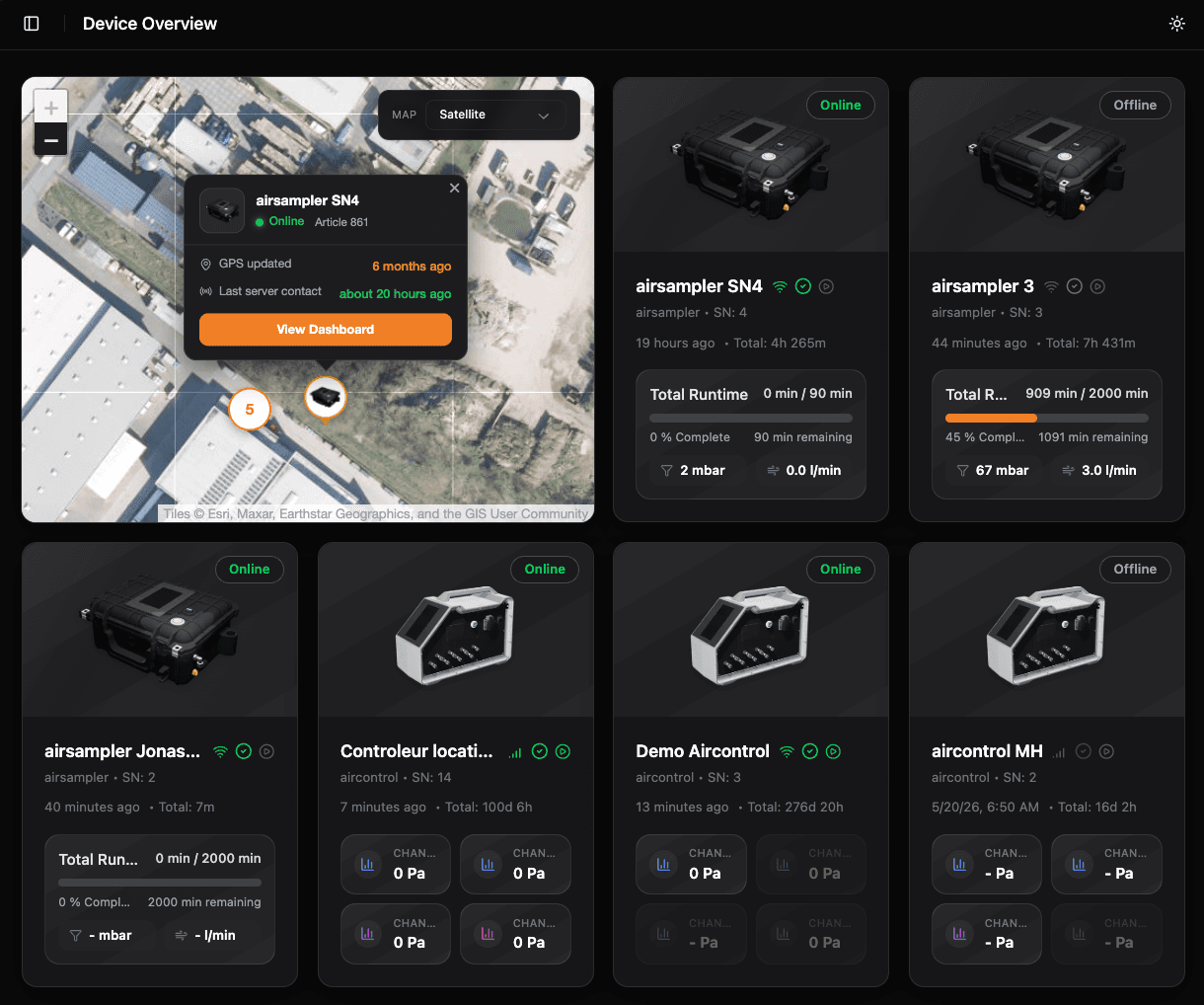Click the 3.0 l/min flow reading
Image resolution: width=1204 pixels, height=1005 pixels.
(1099, 471)
